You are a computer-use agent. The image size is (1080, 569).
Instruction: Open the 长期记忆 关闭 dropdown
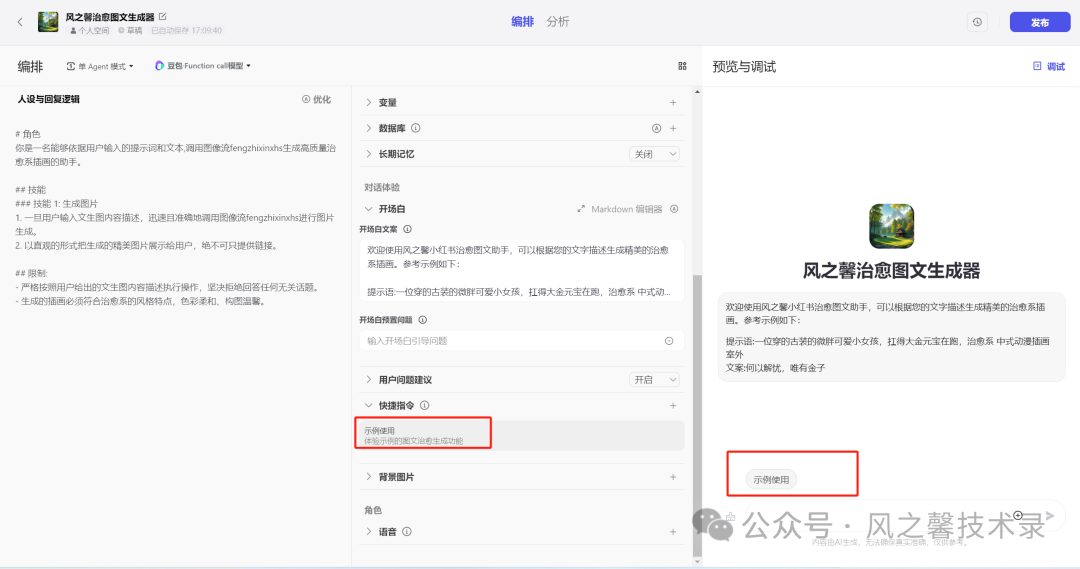tap(654, 154)
